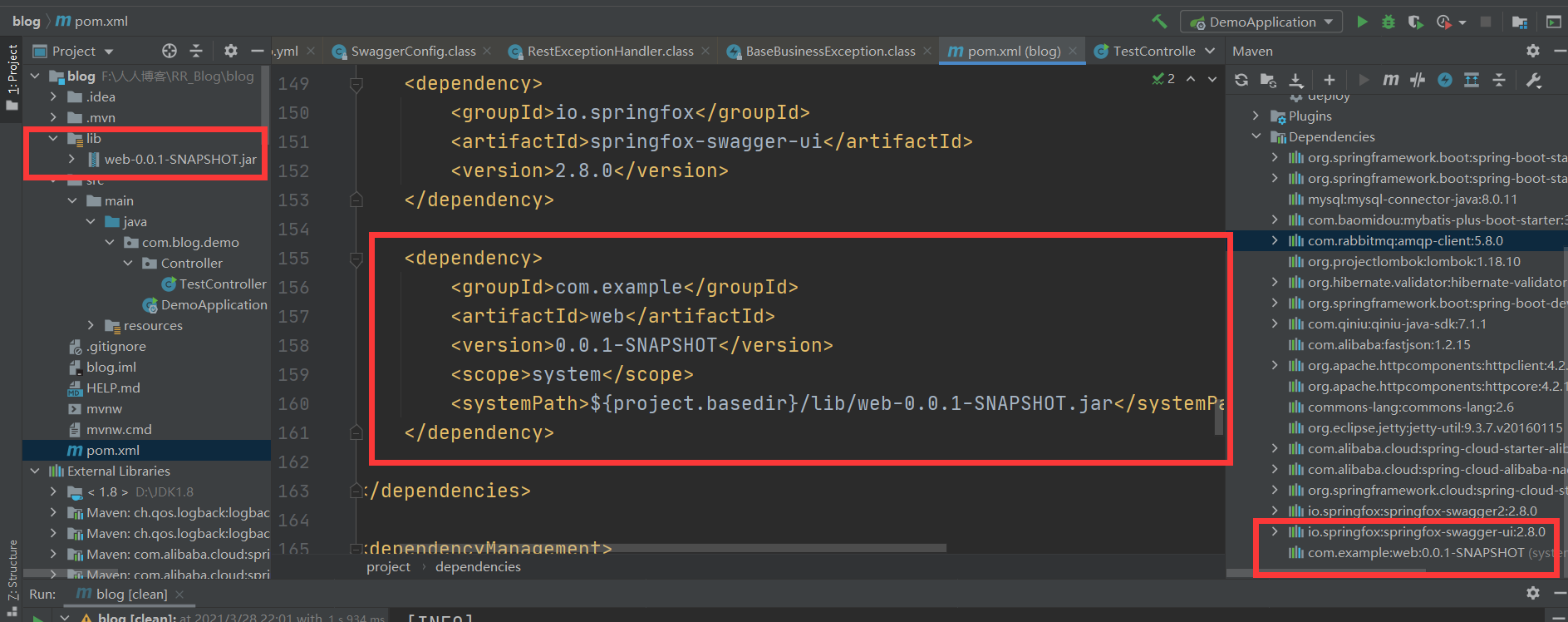1568x622 pixels.
Task: Run DemoApplication with coverage
Action: (x=1415, y=22)
